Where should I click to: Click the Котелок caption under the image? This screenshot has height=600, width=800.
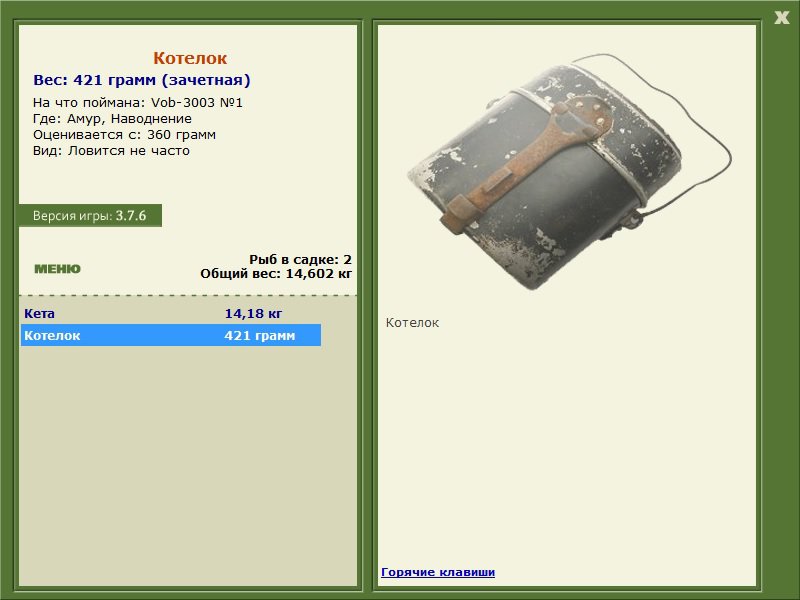412,323
